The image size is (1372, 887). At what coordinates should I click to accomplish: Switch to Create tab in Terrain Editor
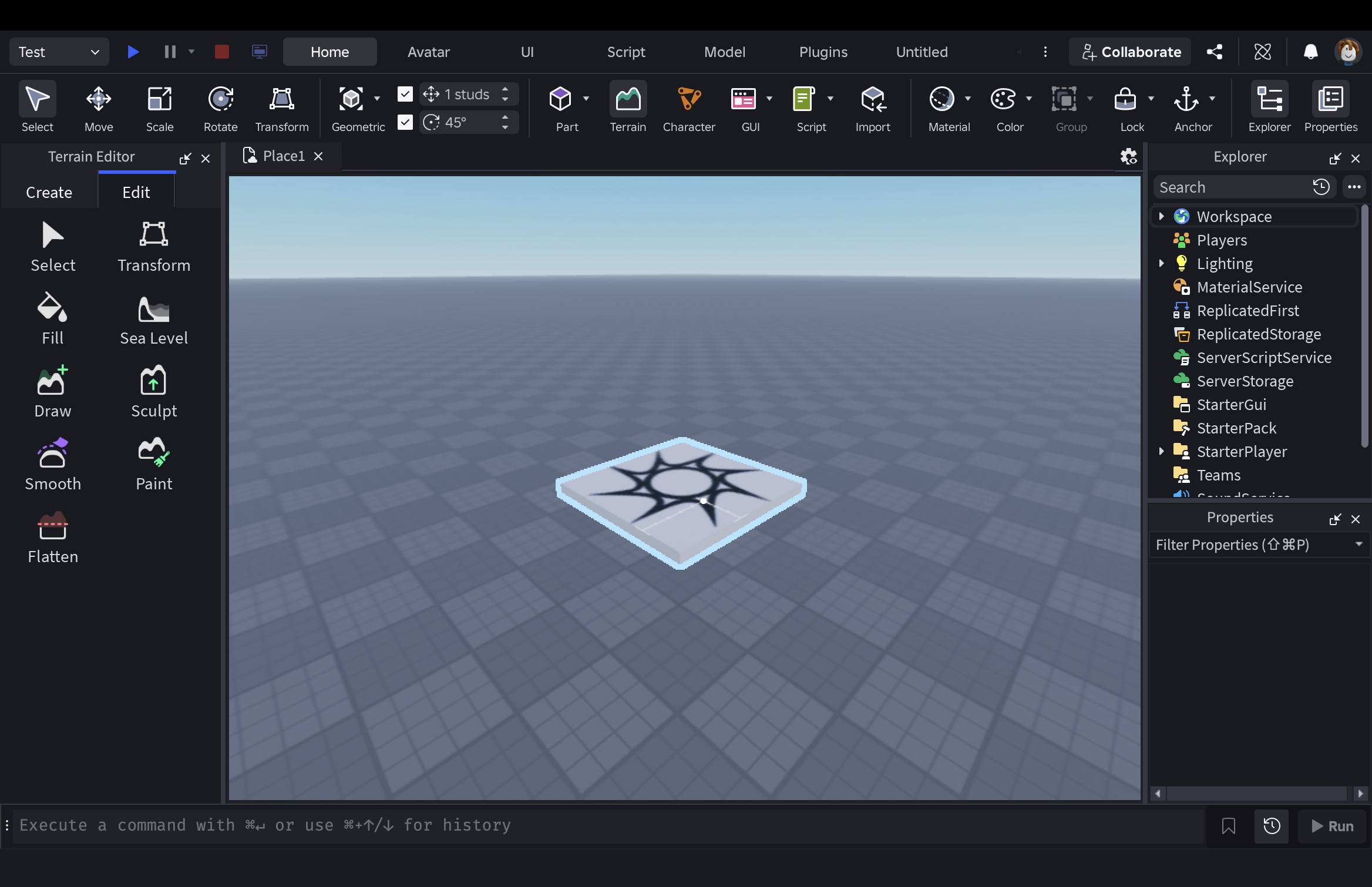coord(49,192)
